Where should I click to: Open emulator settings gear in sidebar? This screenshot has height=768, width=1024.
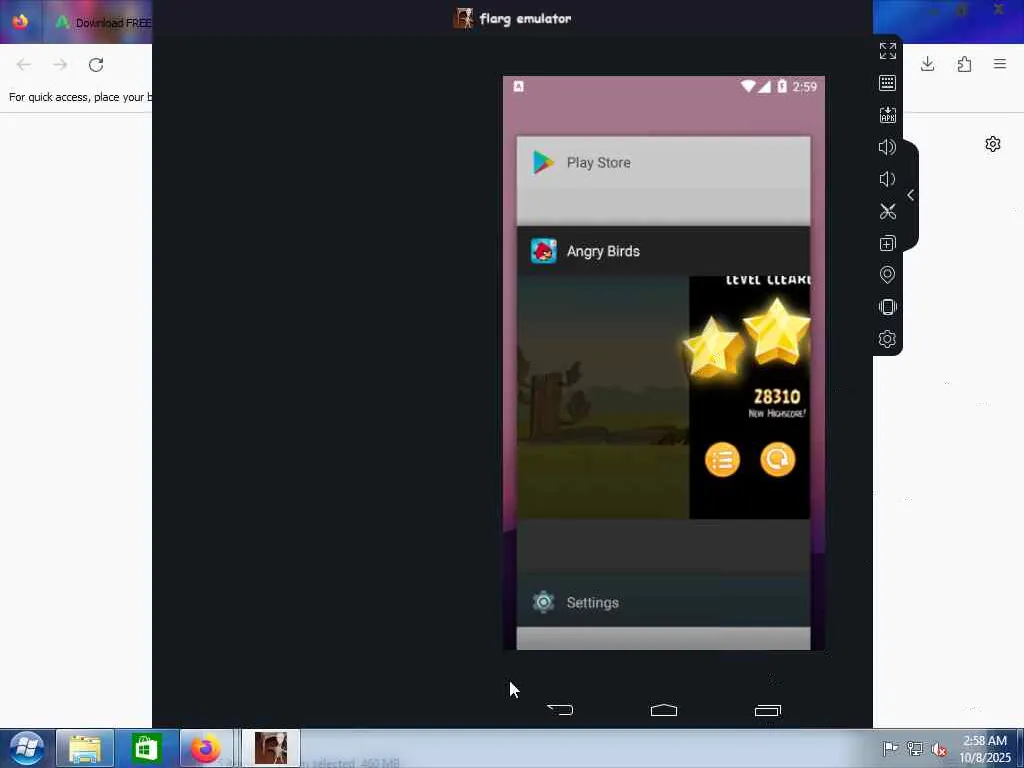point(887,339)
